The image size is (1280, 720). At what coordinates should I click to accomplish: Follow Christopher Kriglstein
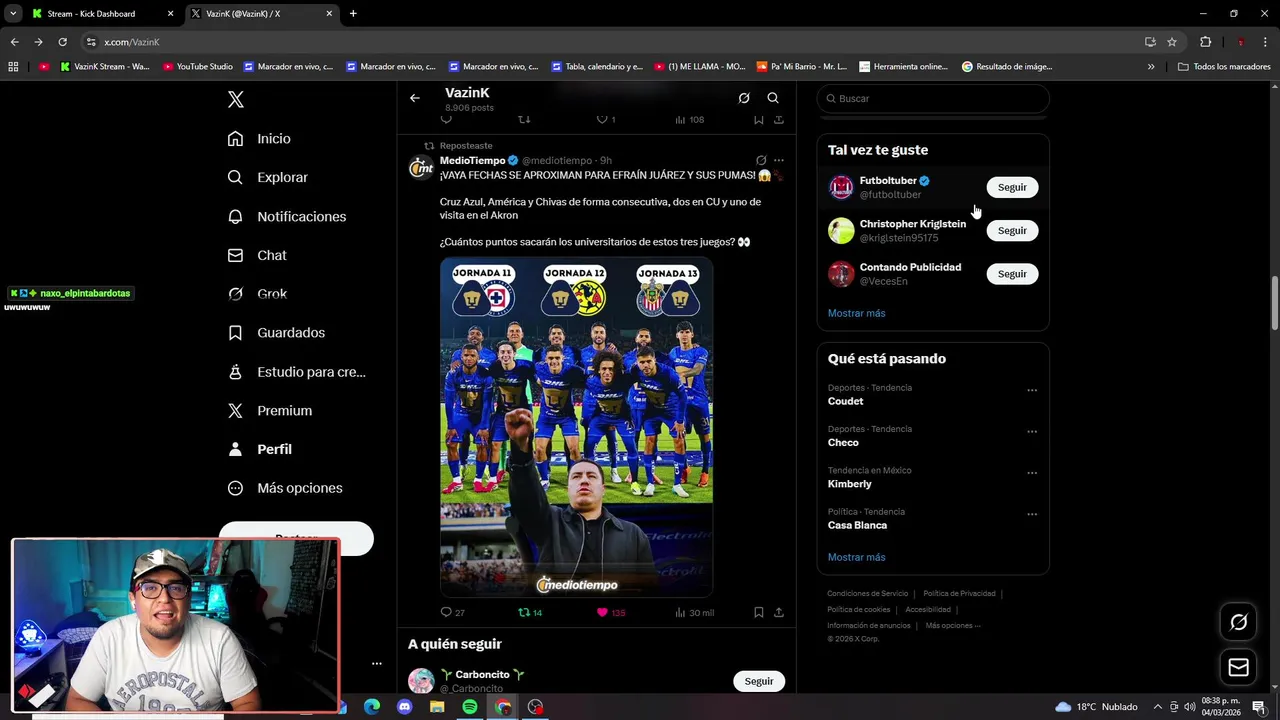[x=1012, y=230]
